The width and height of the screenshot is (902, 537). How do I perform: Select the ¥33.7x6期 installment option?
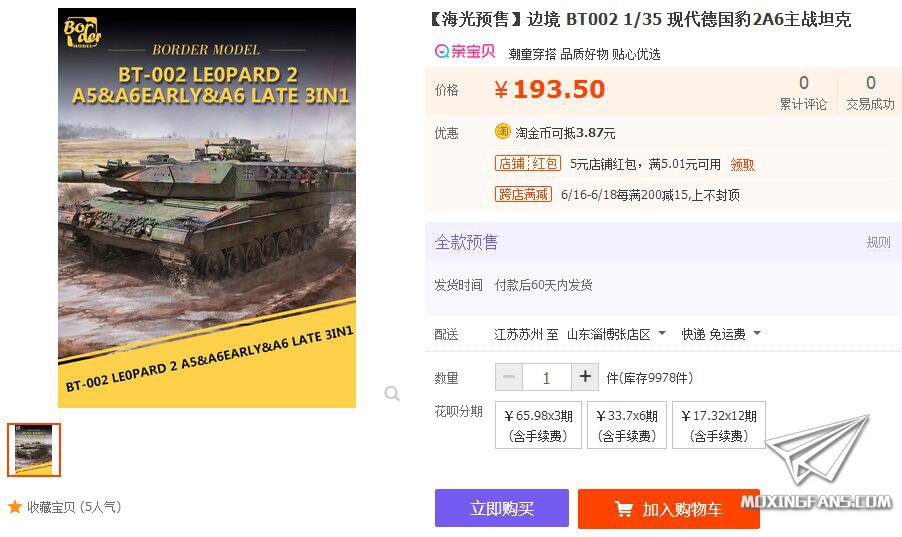626,425
